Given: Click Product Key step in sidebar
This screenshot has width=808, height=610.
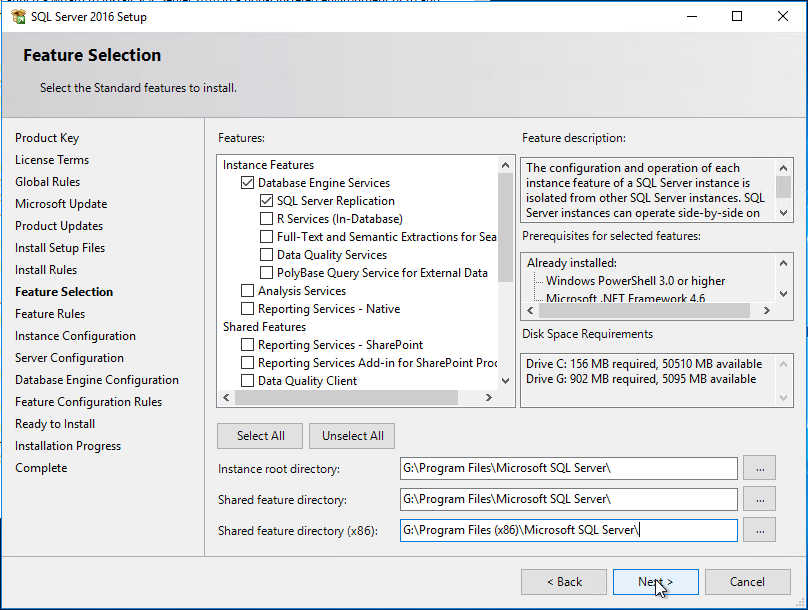Looking at the screenshot, I should [47, 138].
